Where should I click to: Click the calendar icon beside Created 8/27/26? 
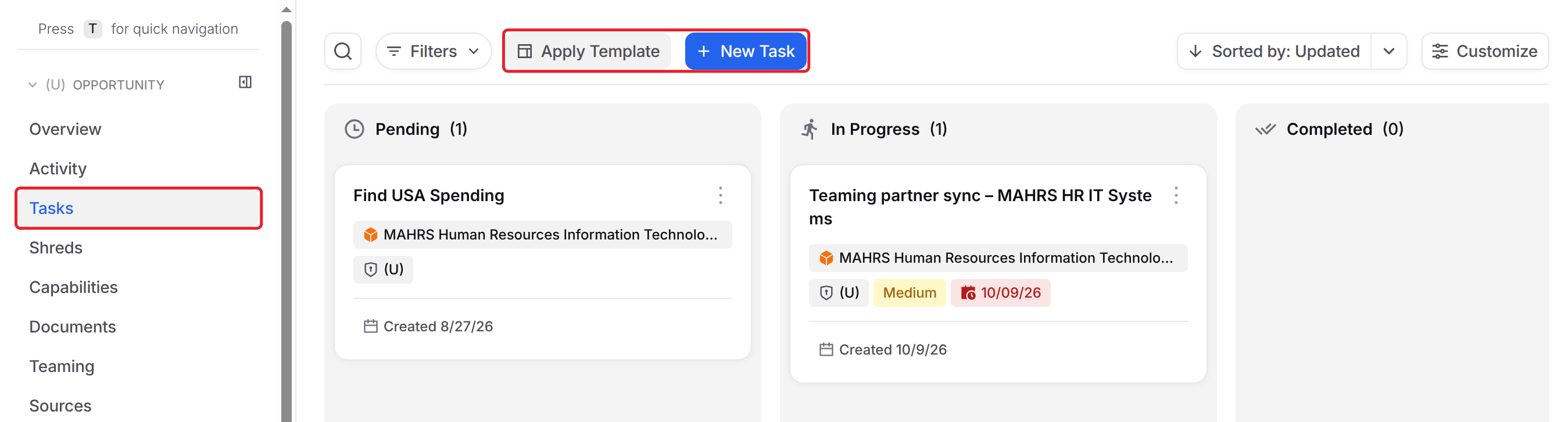[x=370, y=327]
